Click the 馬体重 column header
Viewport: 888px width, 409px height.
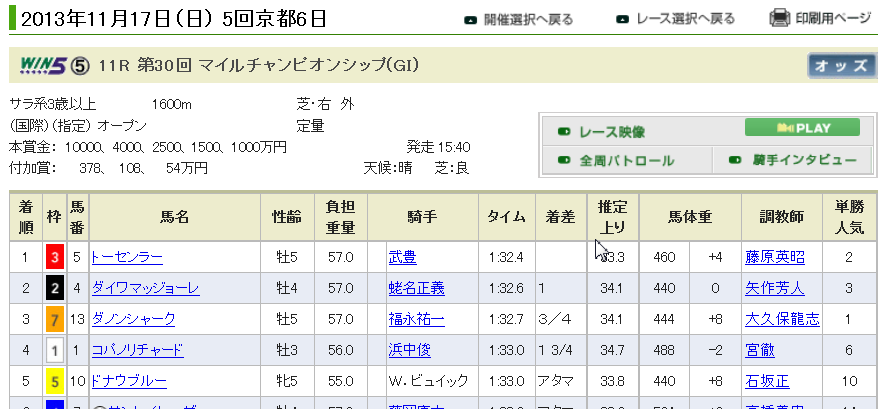pyautogui.click(x=690, y=217)
